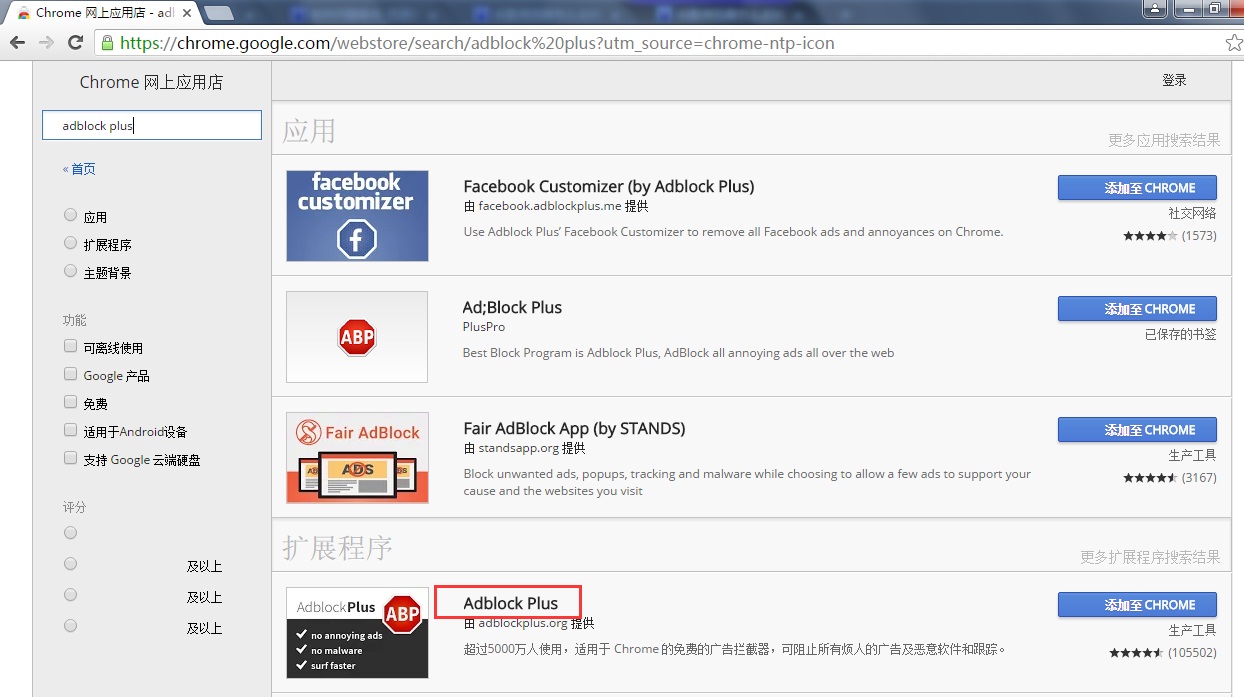The image size is (1244, 697).
Task: Click the 超过5000万人使用 description
Action: tap(735, 649)
